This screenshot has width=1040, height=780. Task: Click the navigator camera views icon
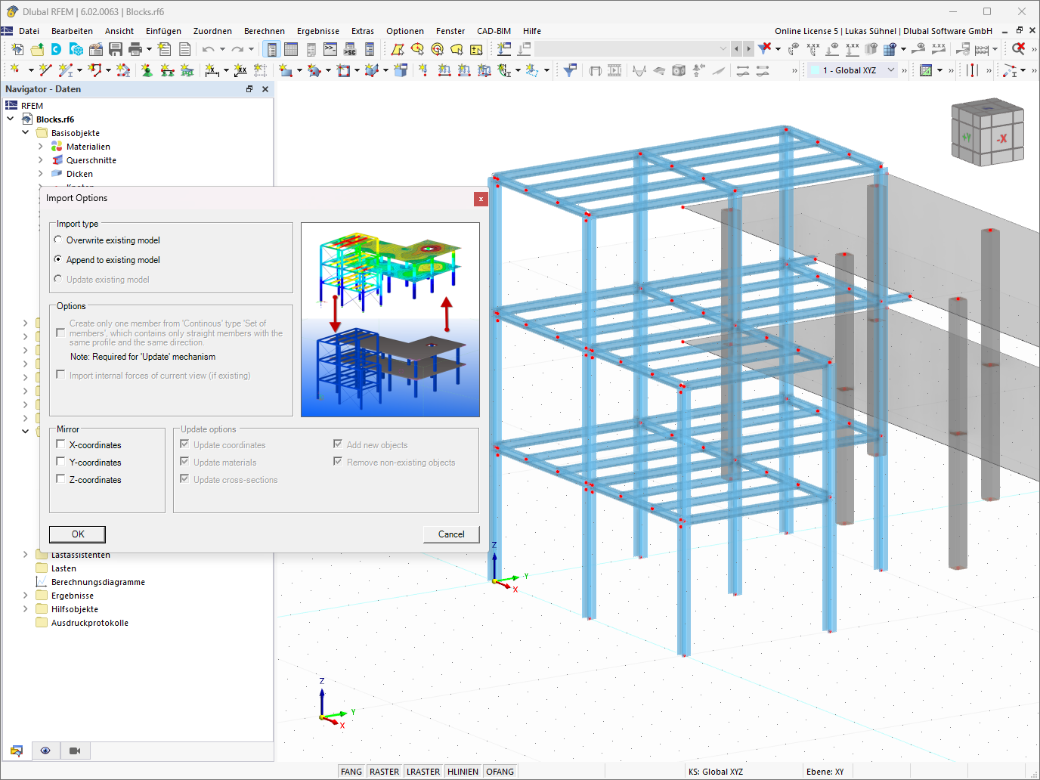tap(75, 751)
